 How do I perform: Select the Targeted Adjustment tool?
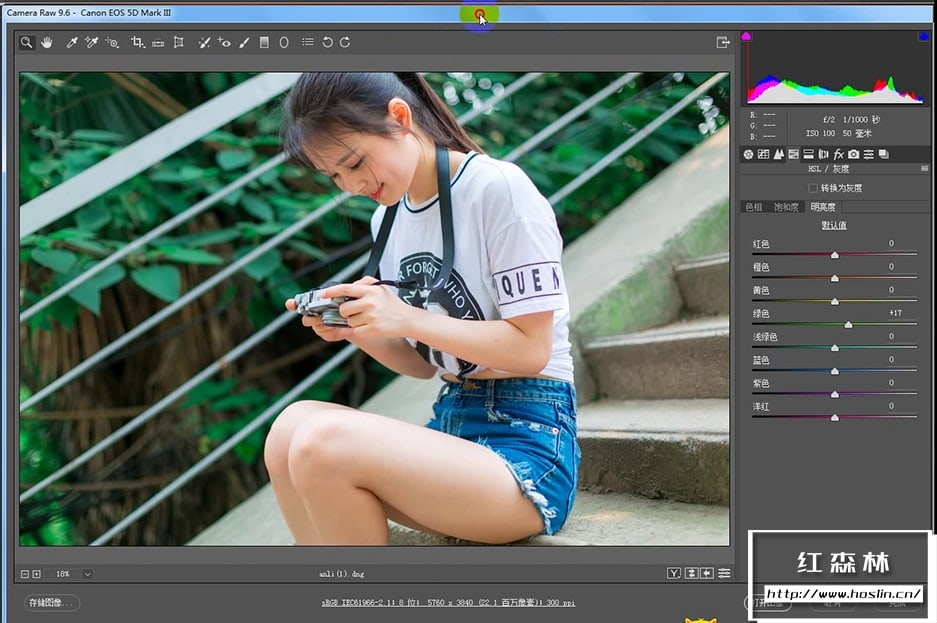coord(112,42)
